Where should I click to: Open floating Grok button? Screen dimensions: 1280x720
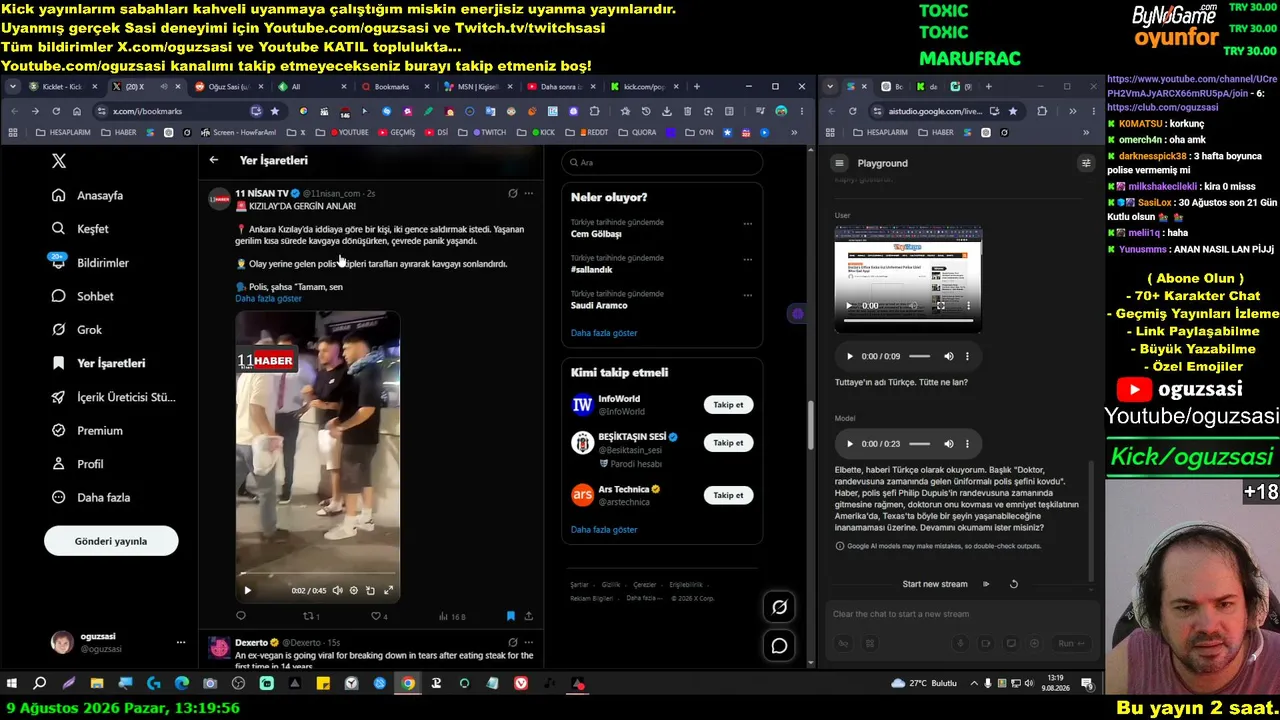pyautogui.click(x=779, y=606)
